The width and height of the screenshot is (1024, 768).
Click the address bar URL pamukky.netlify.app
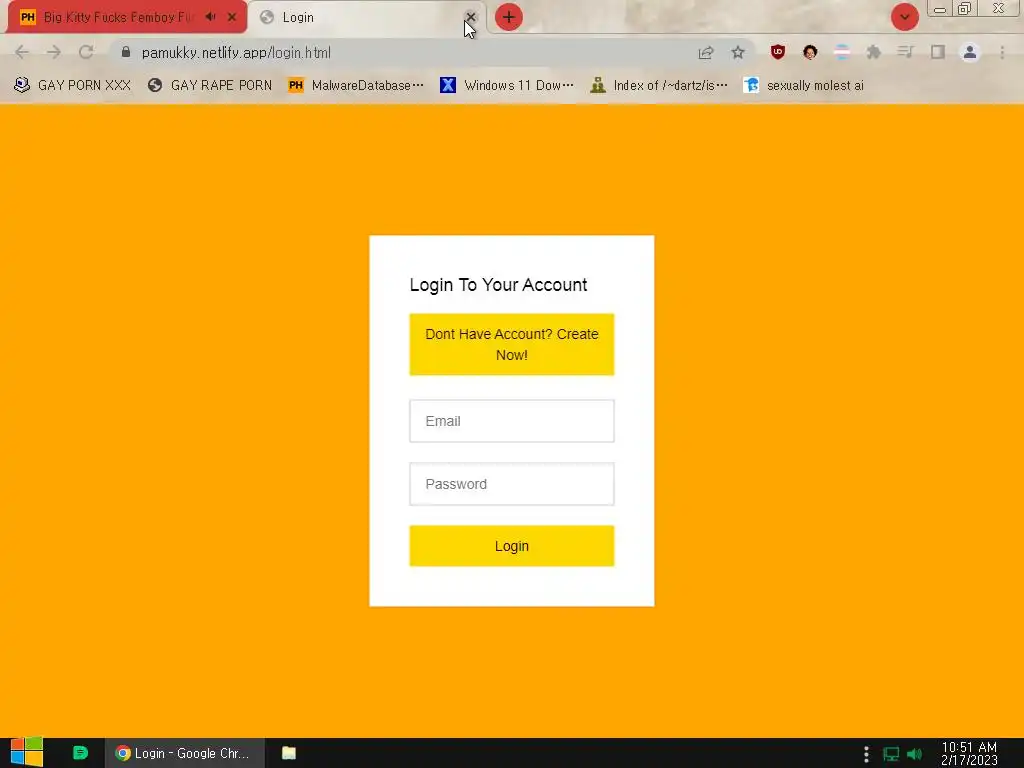pyautogui.click(x=236, y=53)
